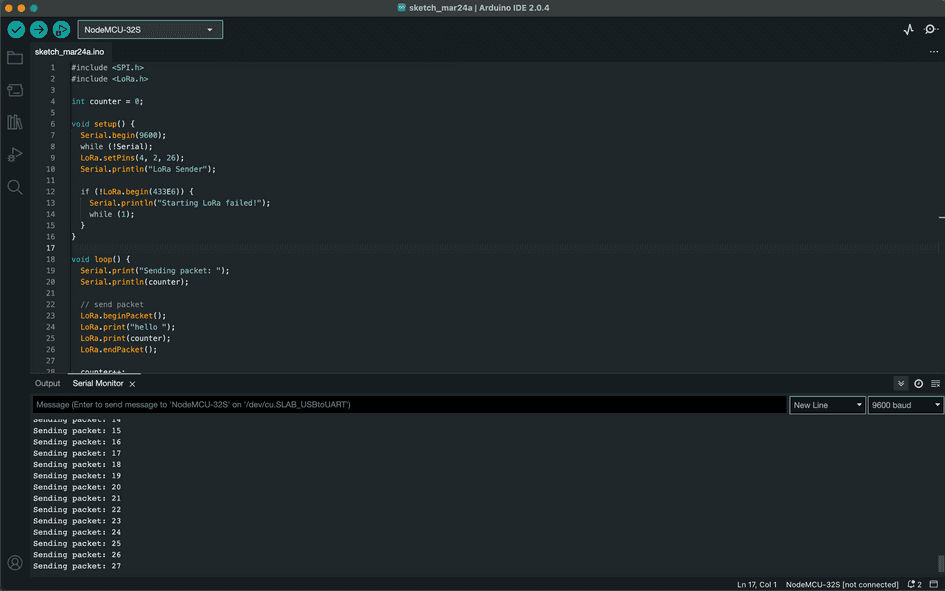Image resolution: width=945 pixels, height=591 pixels.
Task: Click the Verify sketch checkmark button
Action: coord(16,29)
